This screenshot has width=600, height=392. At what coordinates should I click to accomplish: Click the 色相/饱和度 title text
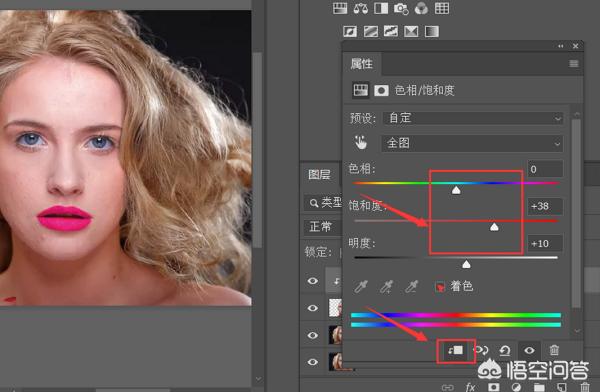[424, 90]
